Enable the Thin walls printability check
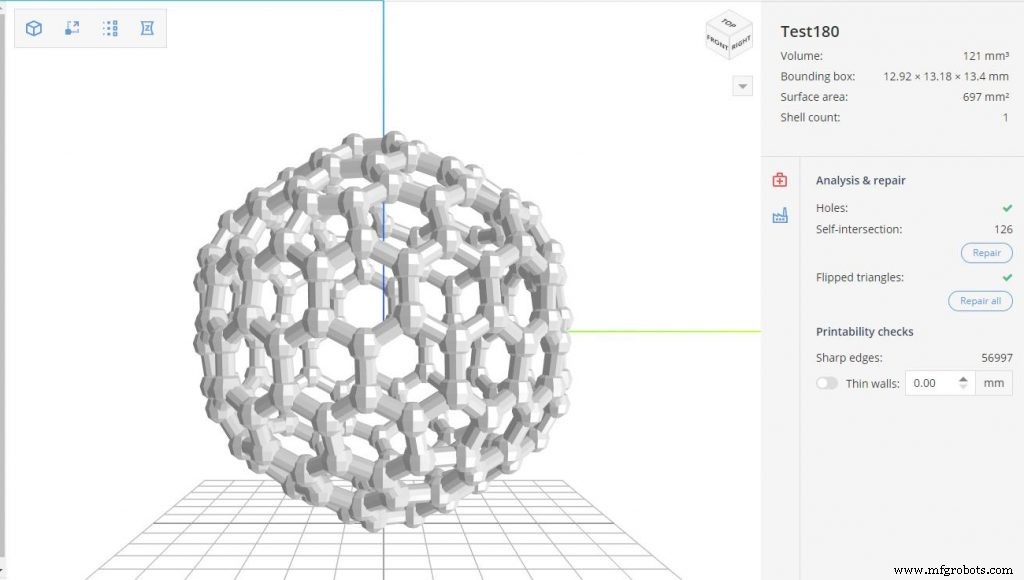 (827, 383)
